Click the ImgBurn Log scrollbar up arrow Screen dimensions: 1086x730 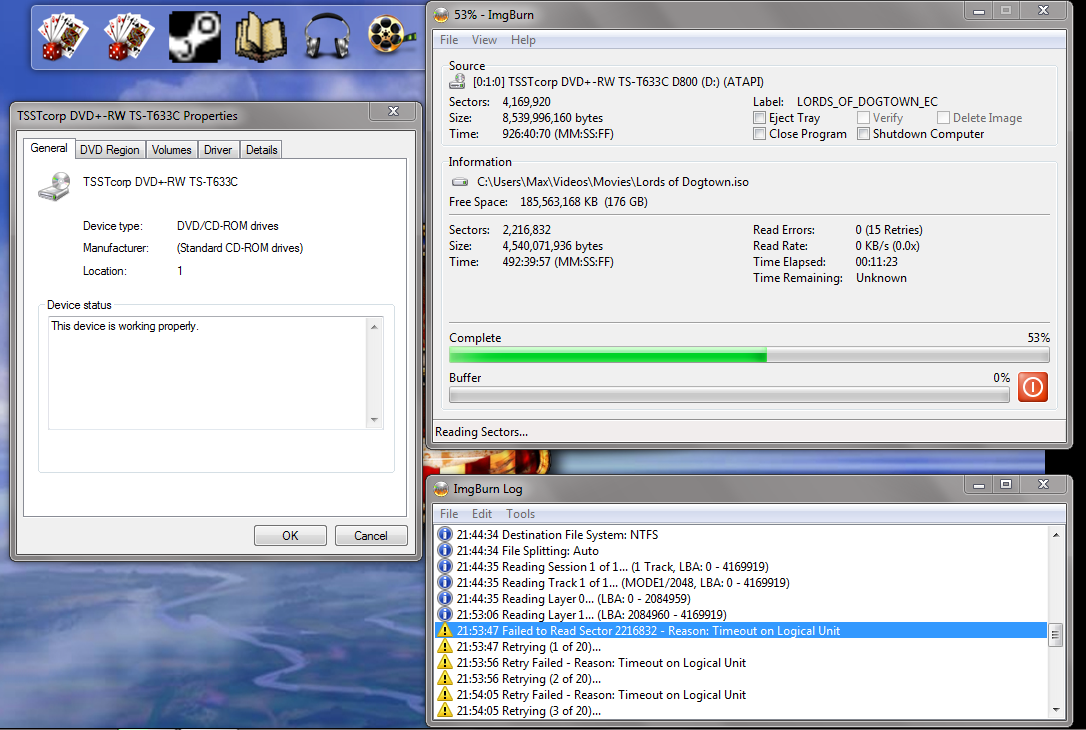coord(1056,535)
